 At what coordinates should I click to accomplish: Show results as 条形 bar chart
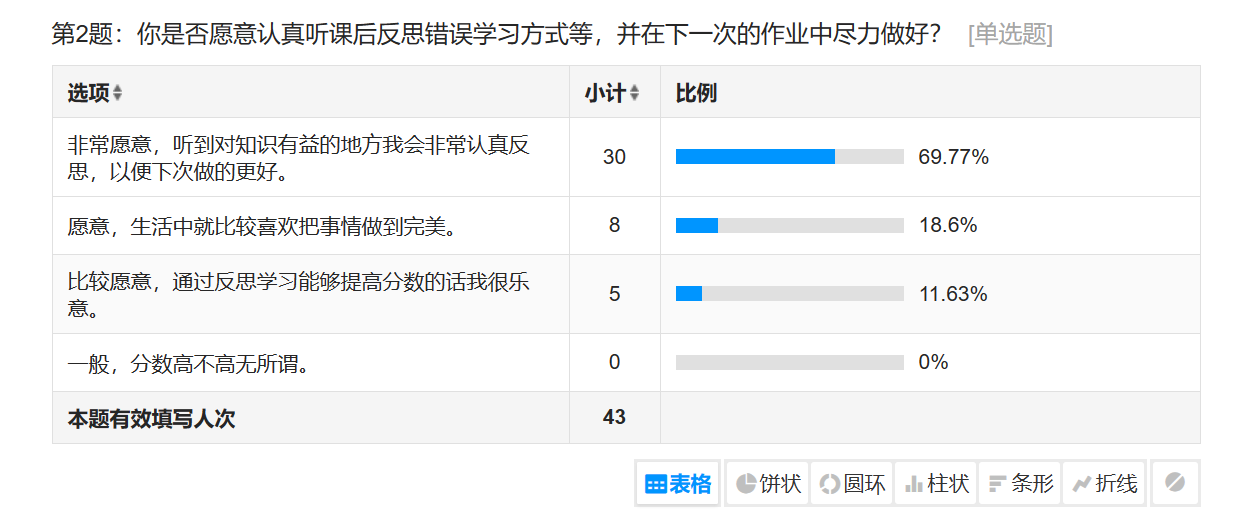(1020, 484)
